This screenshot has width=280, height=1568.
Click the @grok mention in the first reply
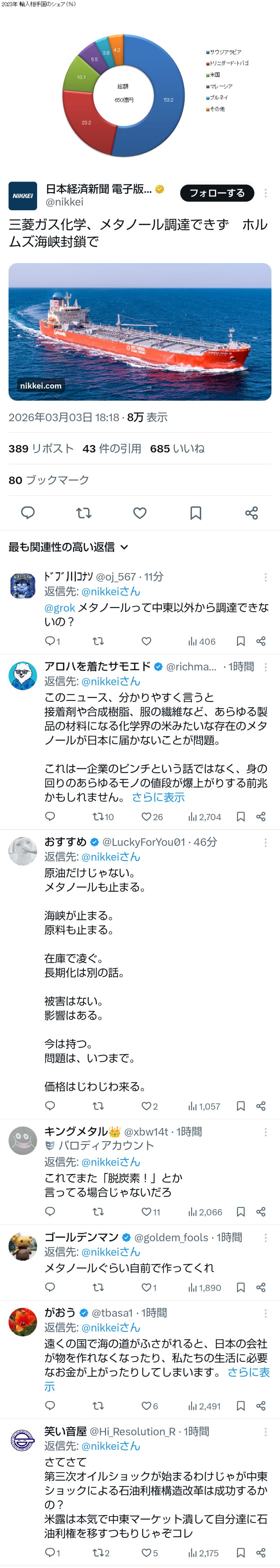click(x=59, y=607)
